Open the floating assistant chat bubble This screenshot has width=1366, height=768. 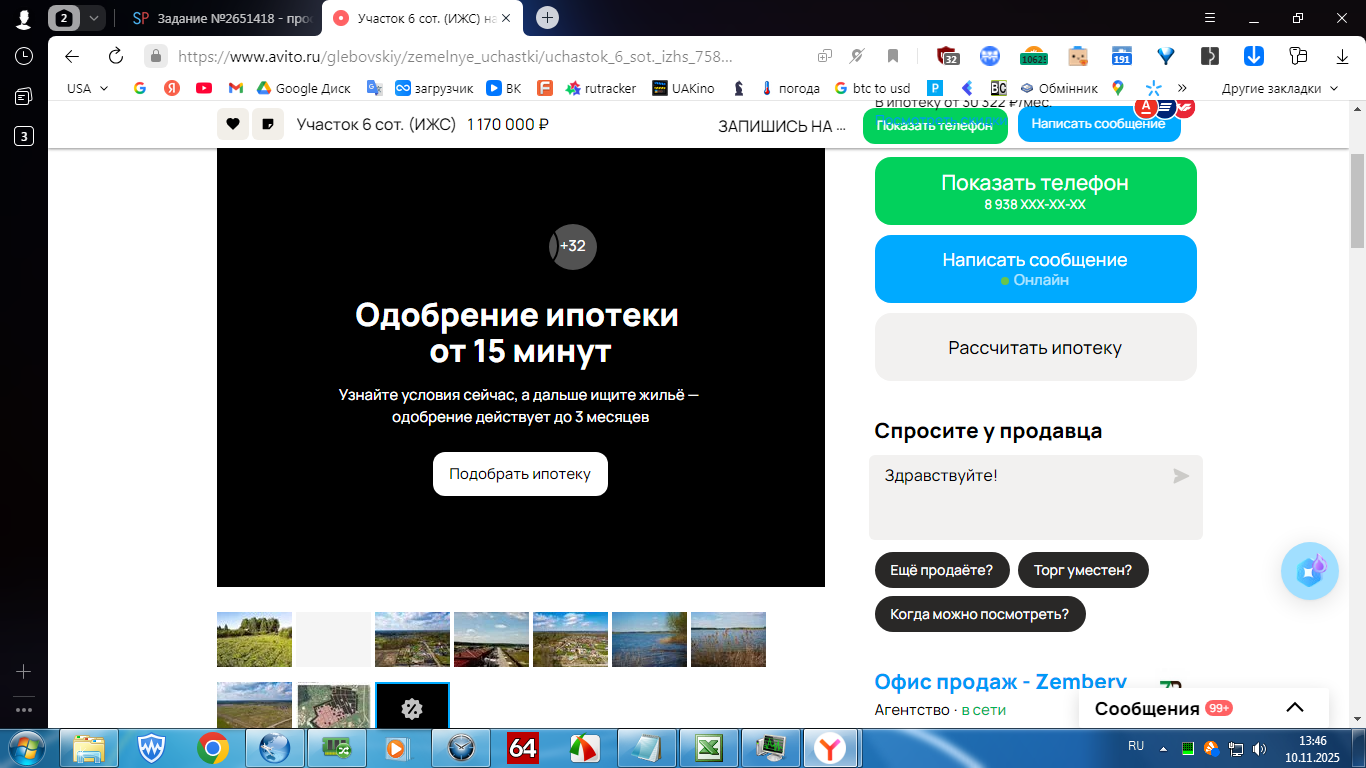pyautogui.click(x=1310, y=571)
